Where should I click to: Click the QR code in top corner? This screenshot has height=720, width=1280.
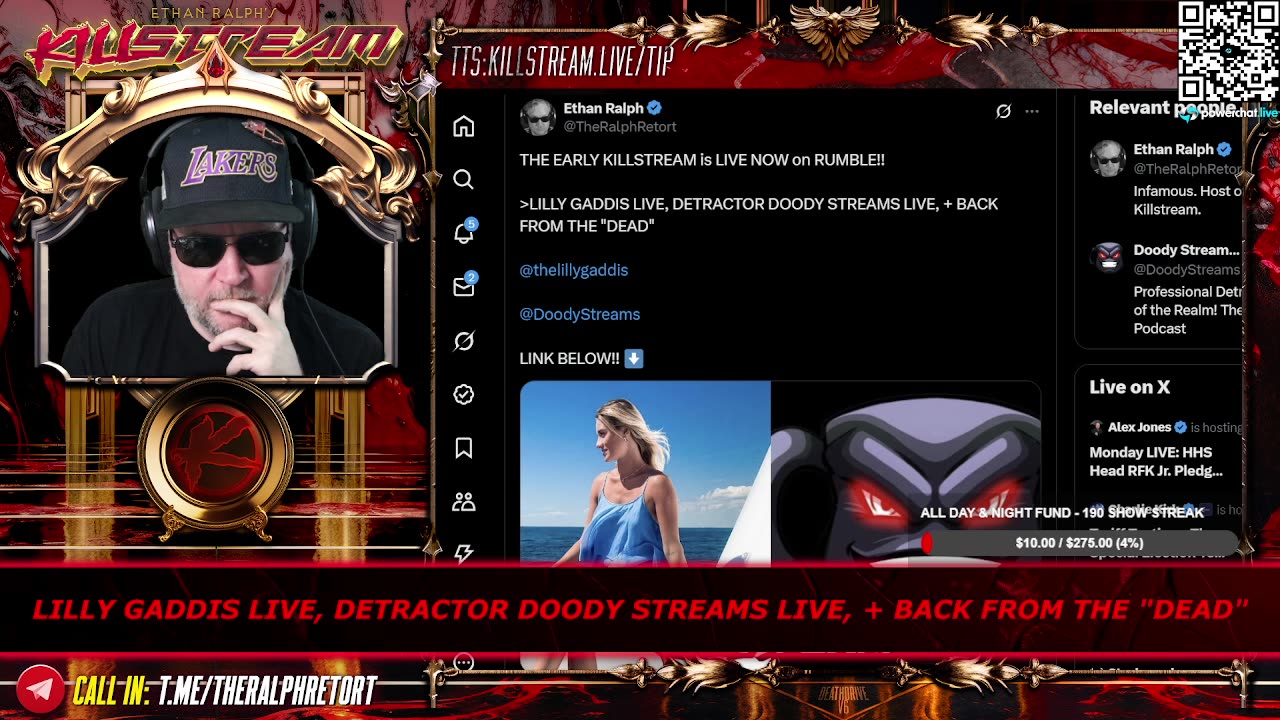click(x=1228, y=51)
